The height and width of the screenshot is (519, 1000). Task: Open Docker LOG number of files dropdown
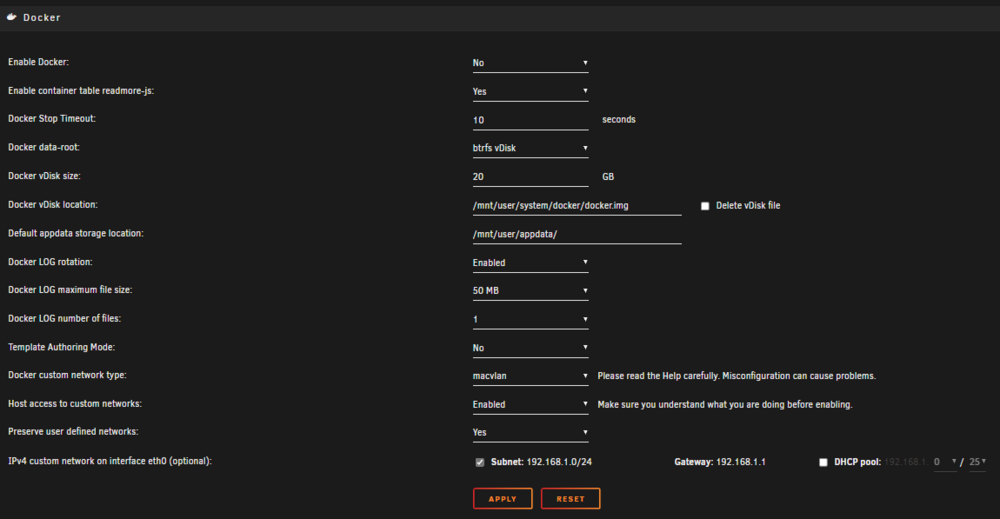coord(530,319)
